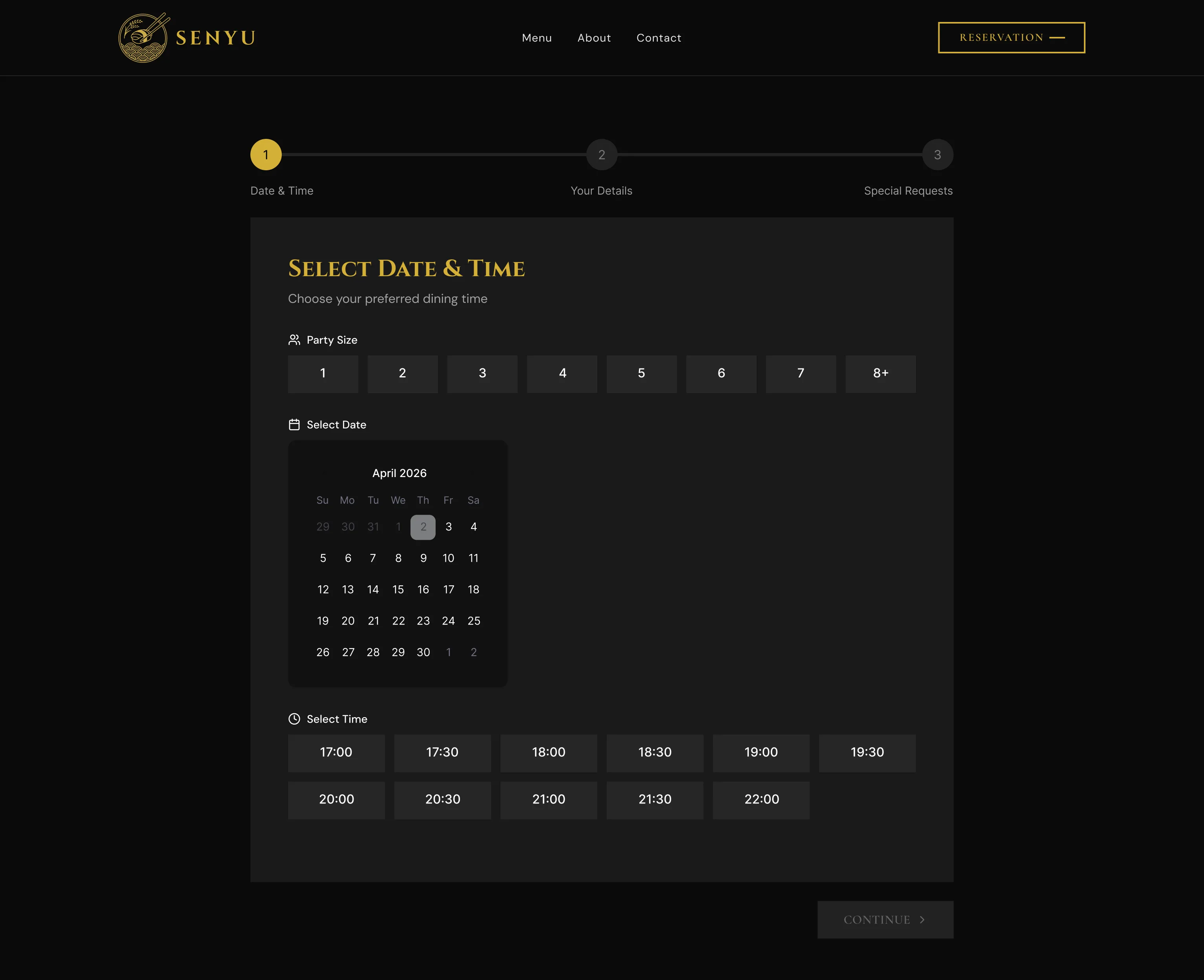Screen dimensions: 1204x980
Task: Select the 17:00 time slot
Action: (x=336, y=753)
